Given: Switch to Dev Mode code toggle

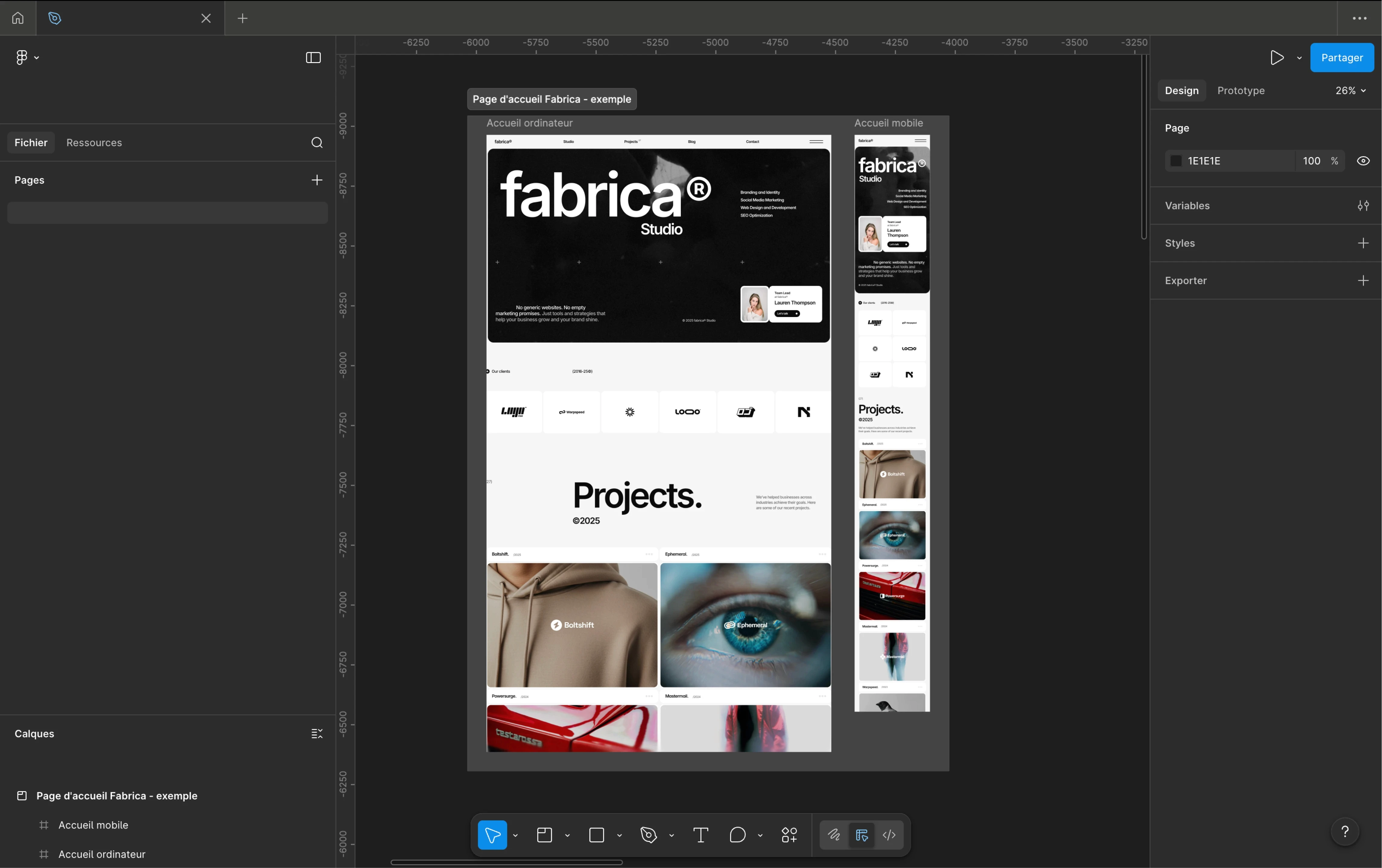Looking at the screenshot, I should (889, 835).
